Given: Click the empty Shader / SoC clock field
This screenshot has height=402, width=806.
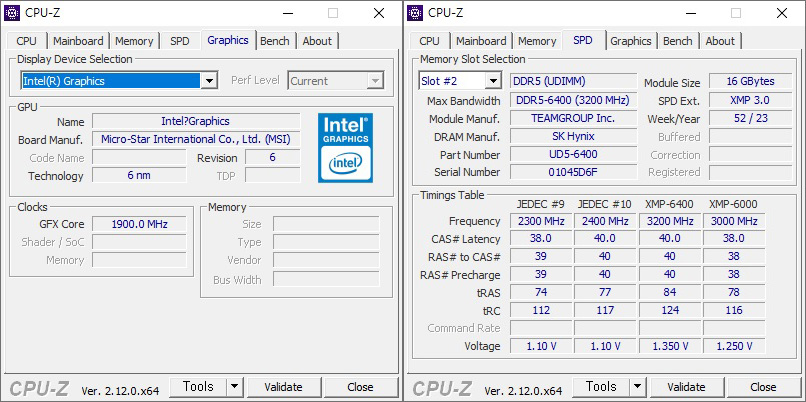Looking at the screenshot, I should 139,242.
